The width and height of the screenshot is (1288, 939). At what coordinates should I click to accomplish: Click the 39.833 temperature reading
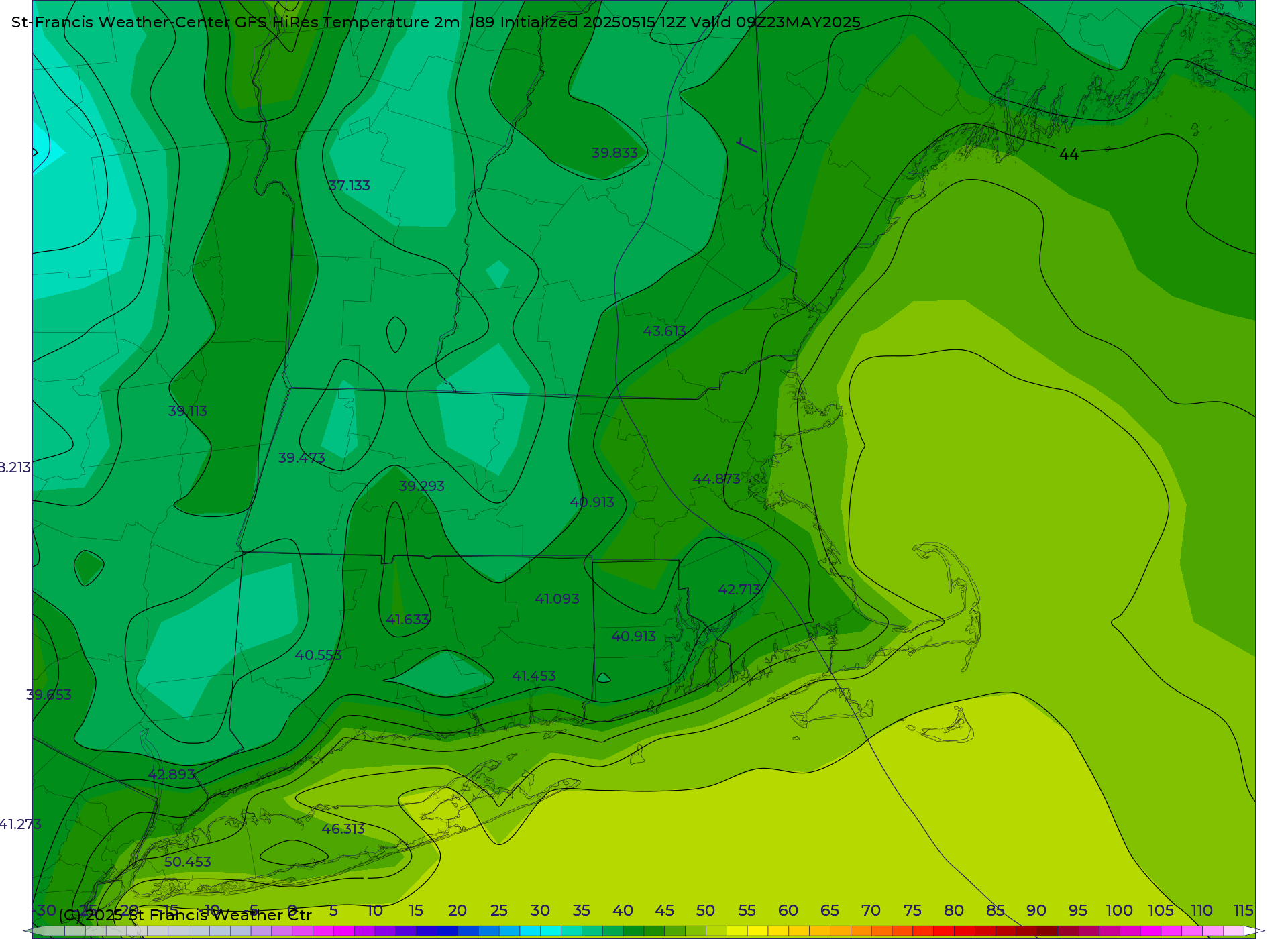point(614,153)
